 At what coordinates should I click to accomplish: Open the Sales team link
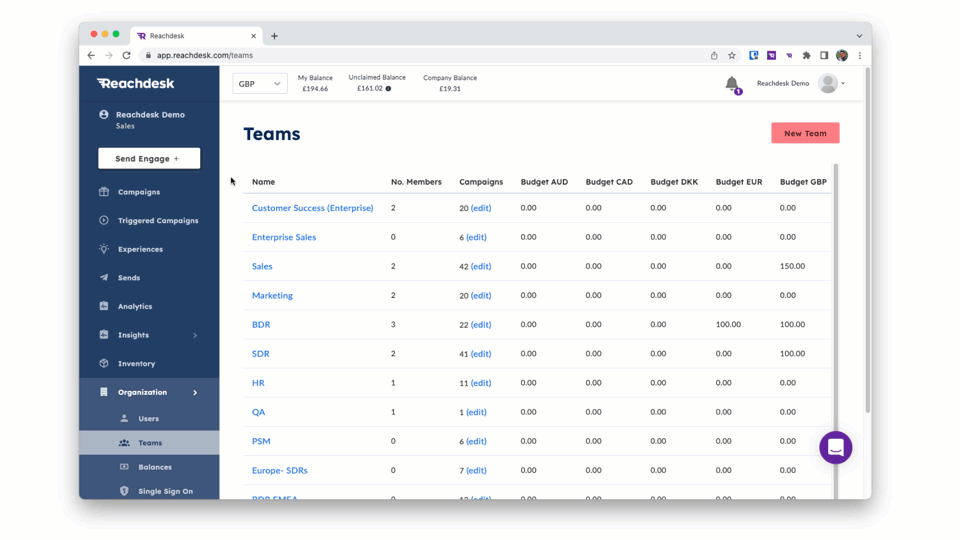262,266
